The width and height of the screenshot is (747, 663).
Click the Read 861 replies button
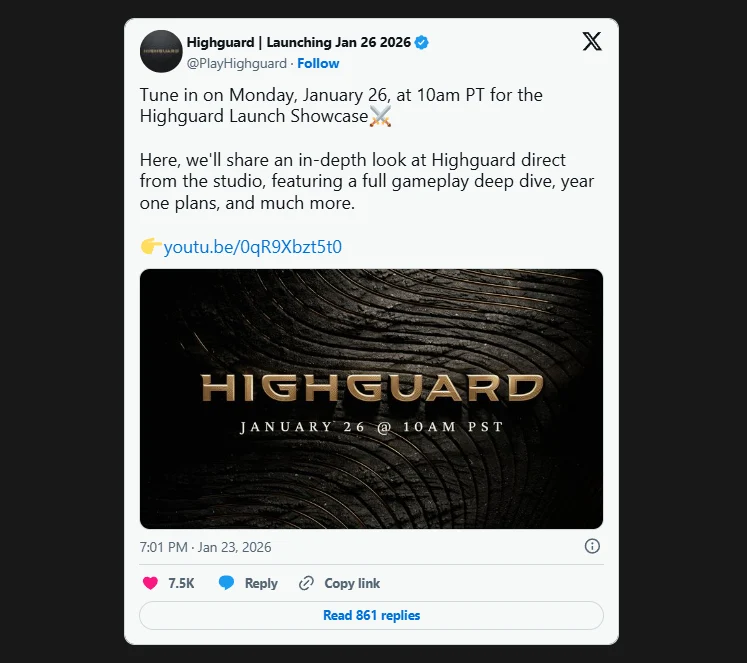pos(371,615)
